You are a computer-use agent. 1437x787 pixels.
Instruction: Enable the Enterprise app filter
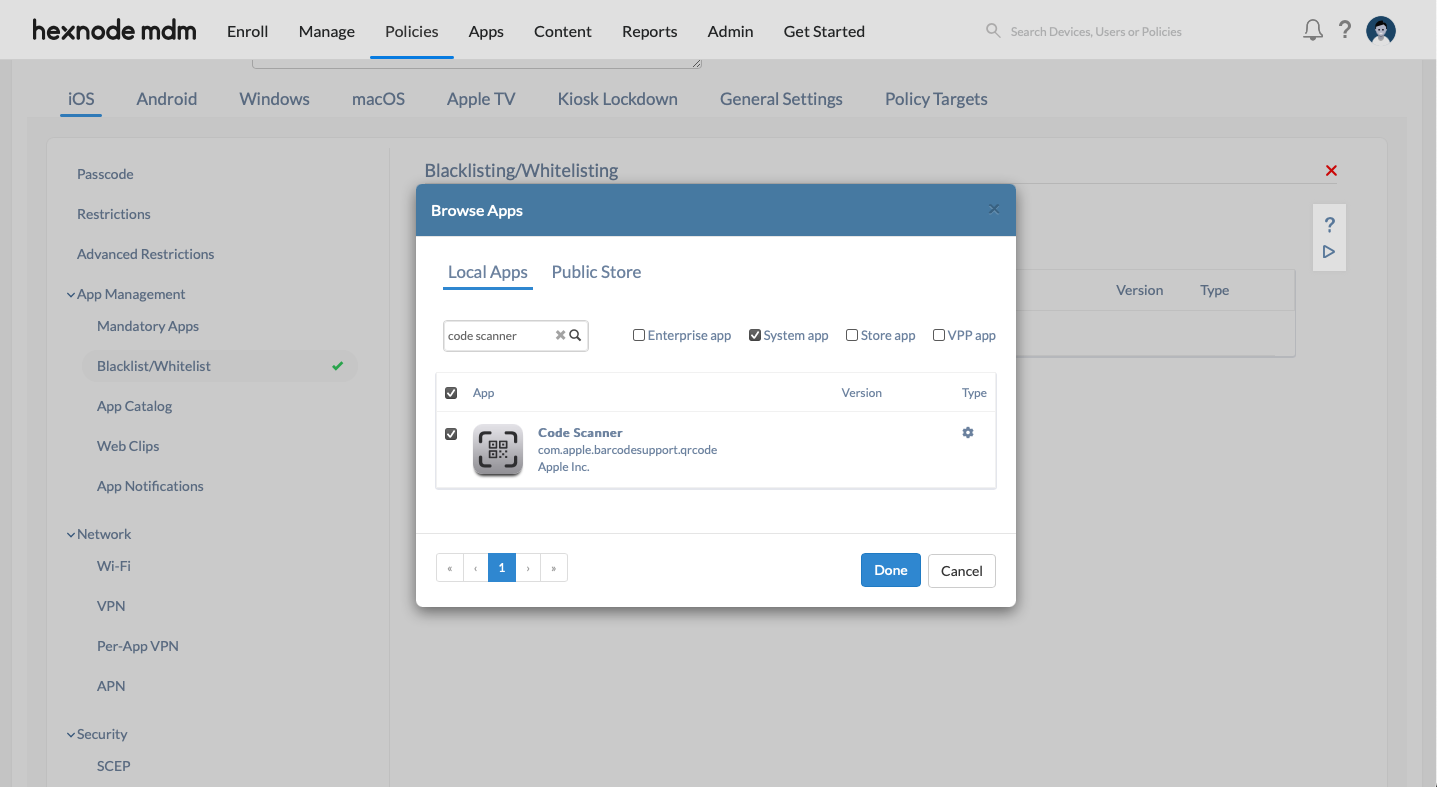click(638, 334)
